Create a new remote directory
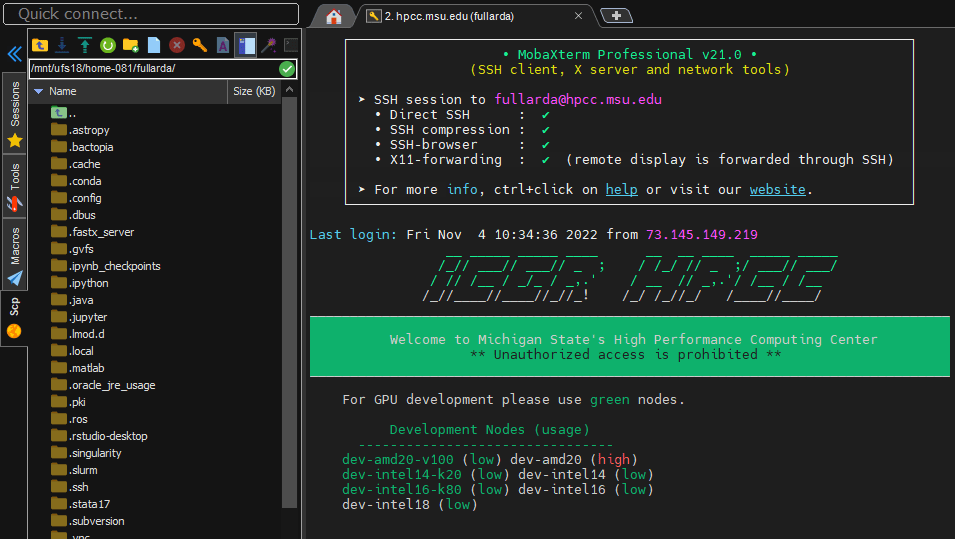The width and height of the screenshot is (955, 539). (130, 45)
